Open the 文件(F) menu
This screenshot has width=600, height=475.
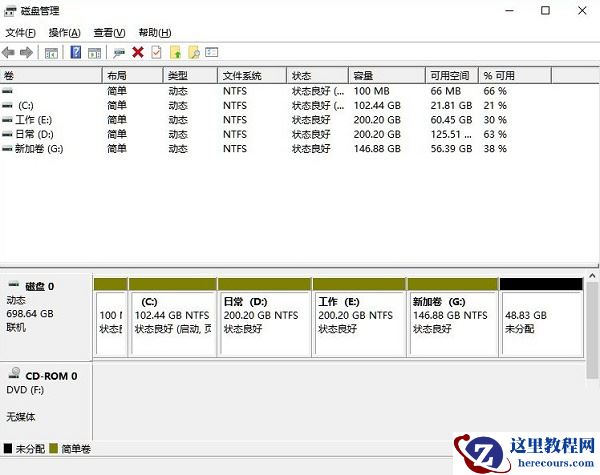tap(21, 33)
